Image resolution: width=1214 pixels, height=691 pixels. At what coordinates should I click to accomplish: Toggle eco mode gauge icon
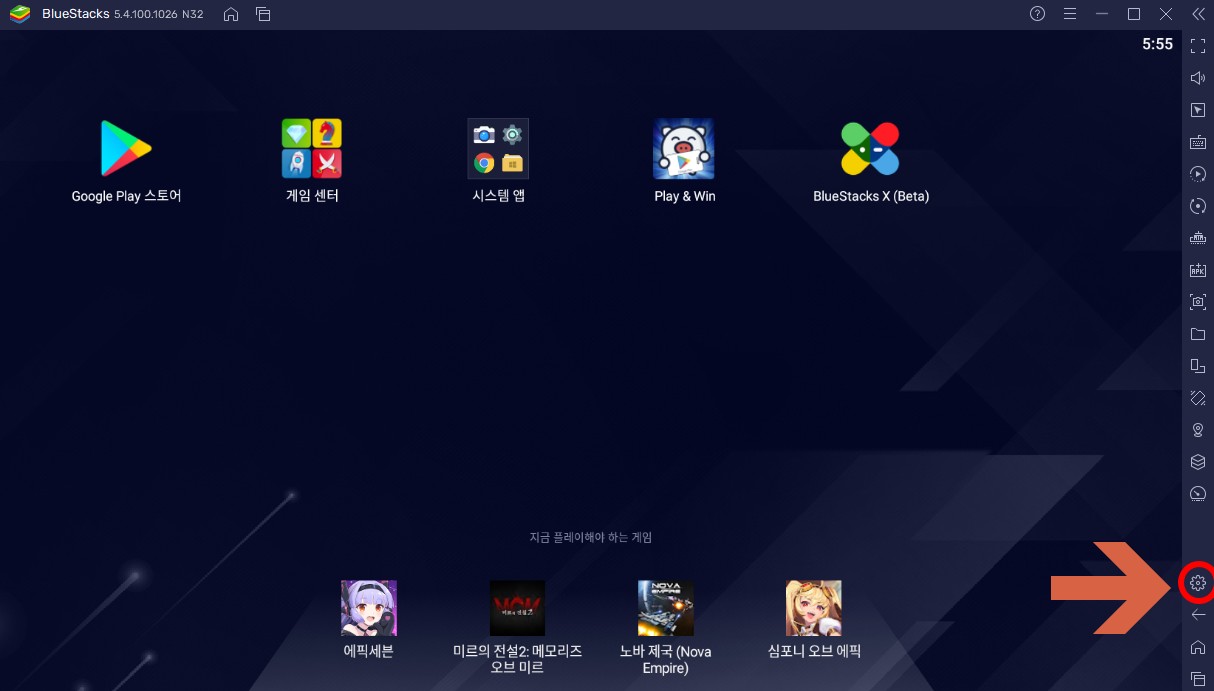(x=1198, y=493)
